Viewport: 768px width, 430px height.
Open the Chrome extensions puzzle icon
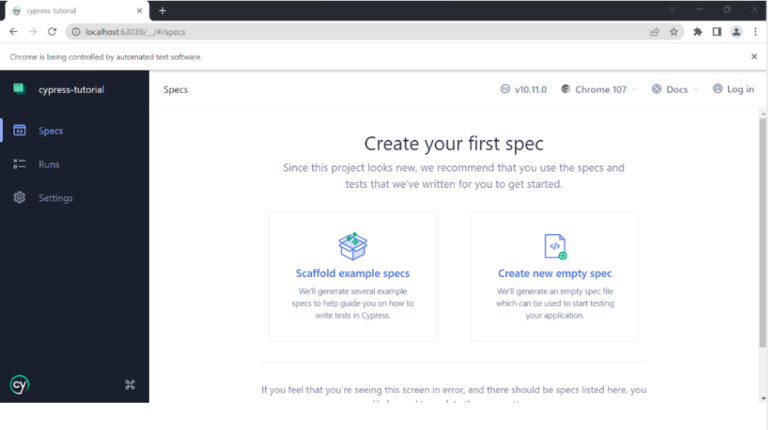point(697,31)
